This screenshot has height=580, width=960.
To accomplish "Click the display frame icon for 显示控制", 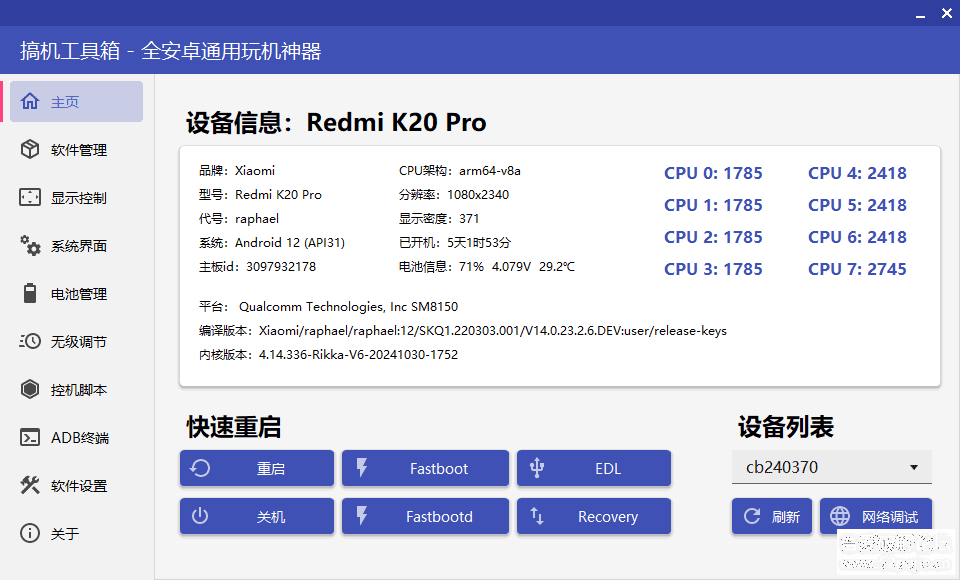I will click(29, 197).
